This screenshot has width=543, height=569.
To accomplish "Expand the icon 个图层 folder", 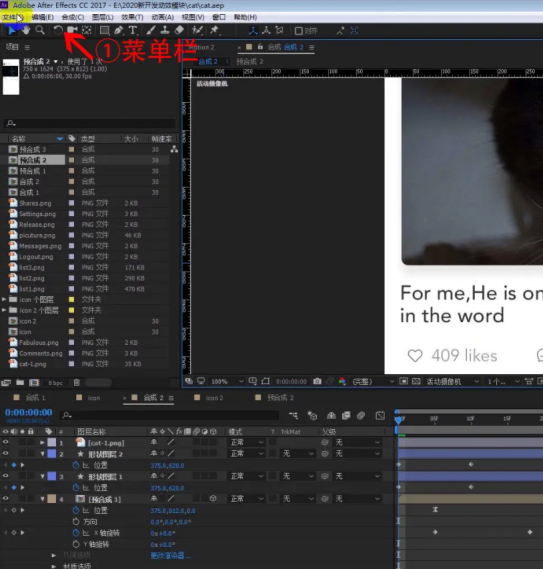I will pyautogui.click(x=4, y=299).
